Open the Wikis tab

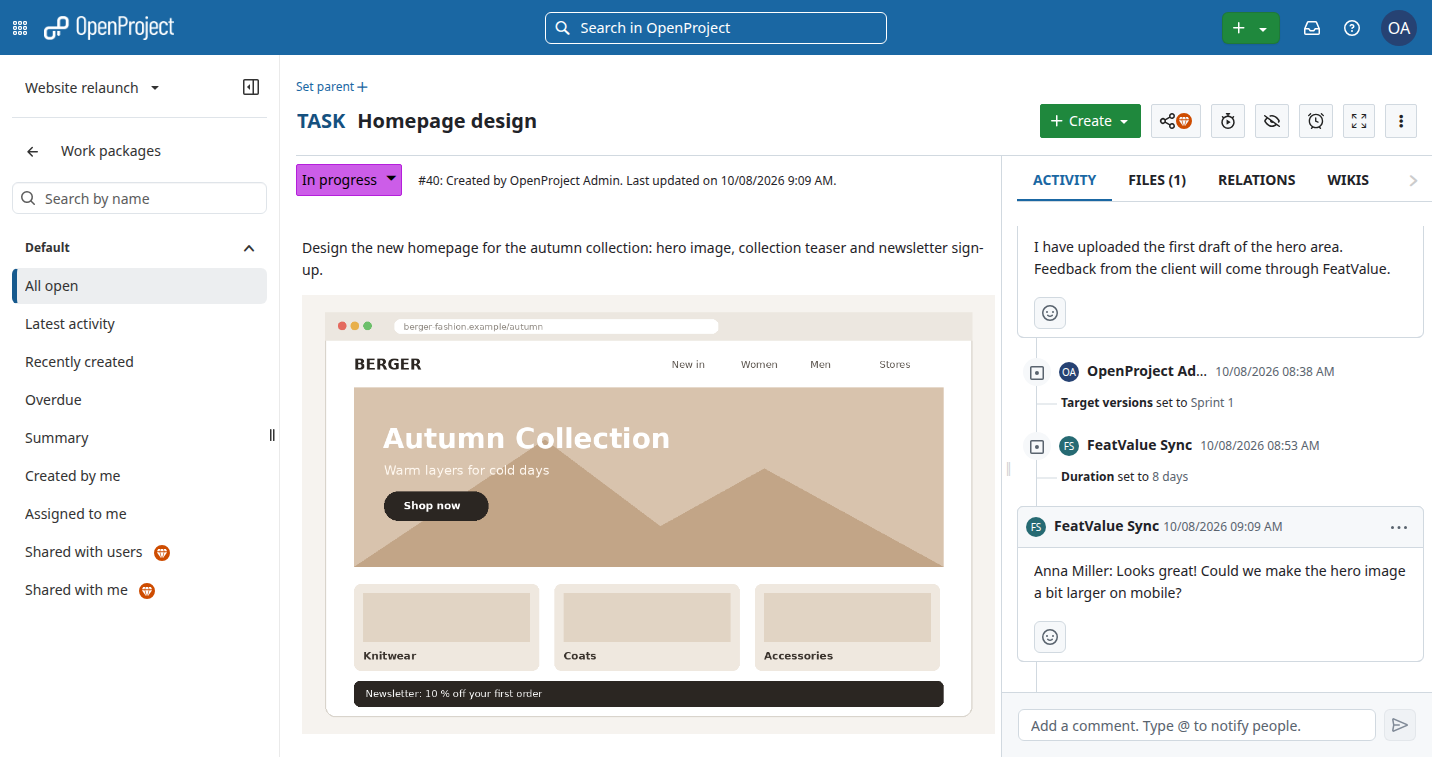(1348, 180)
